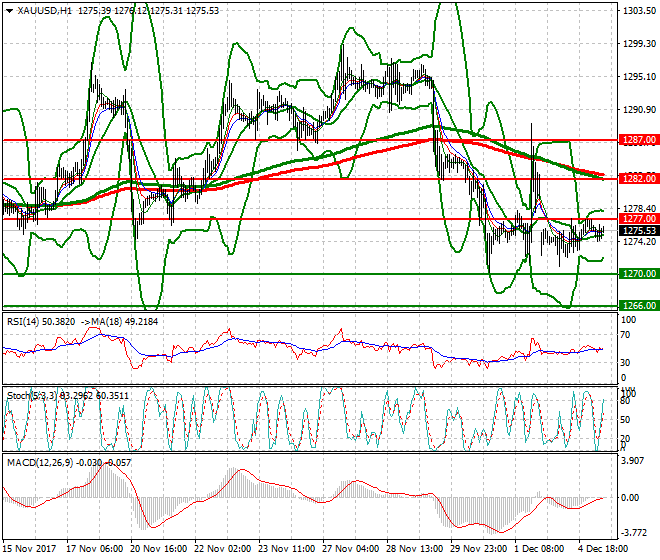Click the current price label 1275.53

pyautogui.click(x=639, y=231)
